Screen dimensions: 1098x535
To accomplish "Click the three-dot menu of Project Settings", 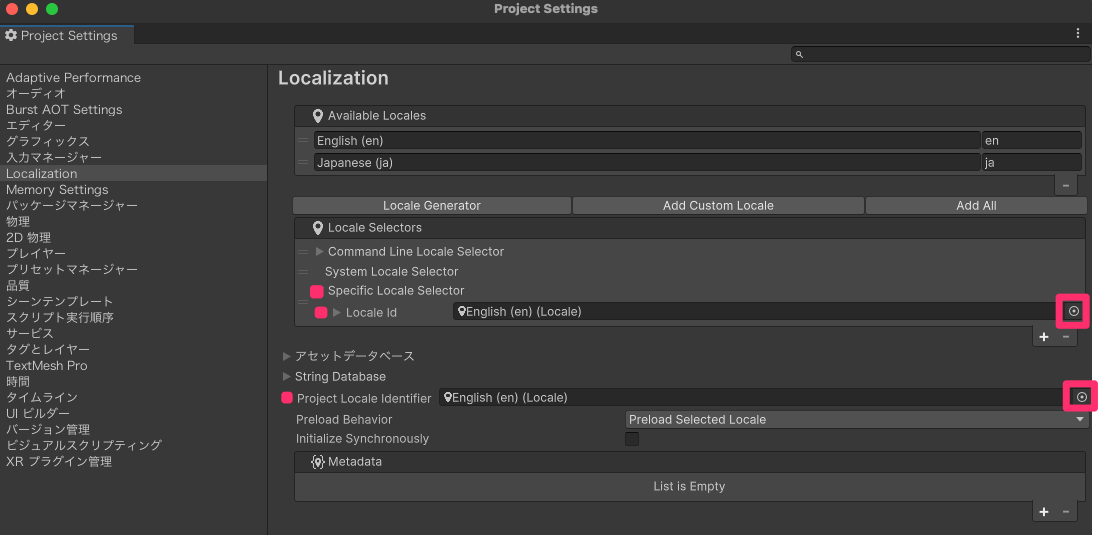I will [x=1077, y=34].
